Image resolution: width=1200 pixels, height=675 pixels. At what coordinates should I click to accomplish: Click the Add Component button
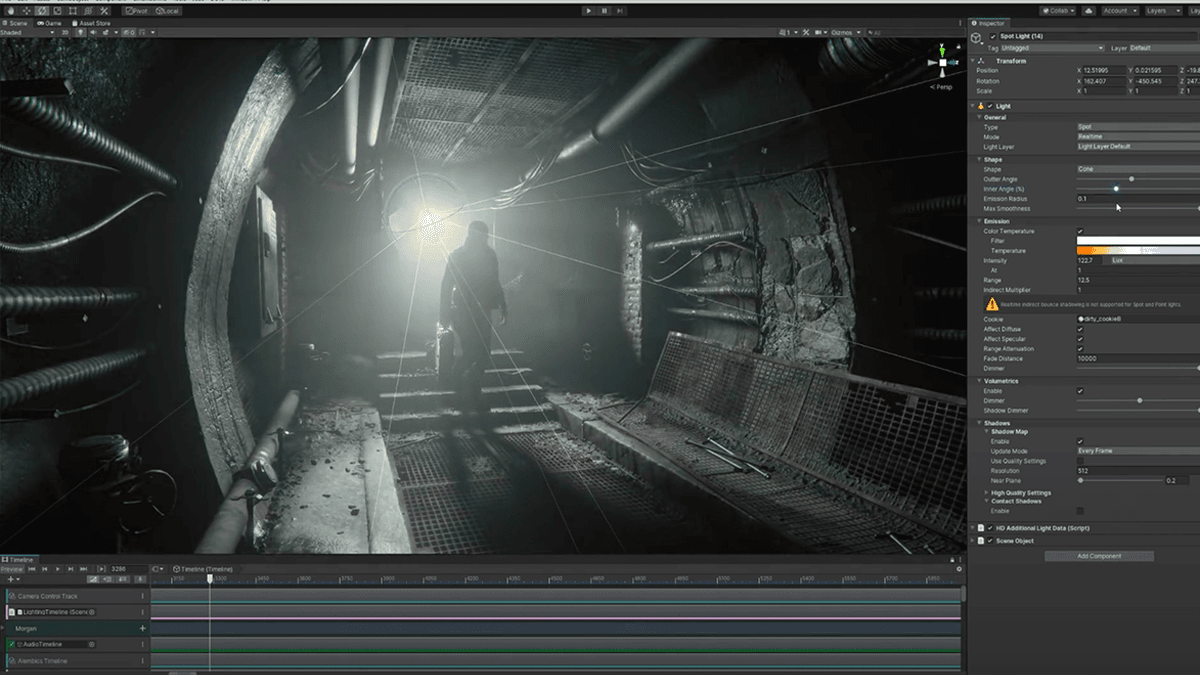click(1100, 555)
